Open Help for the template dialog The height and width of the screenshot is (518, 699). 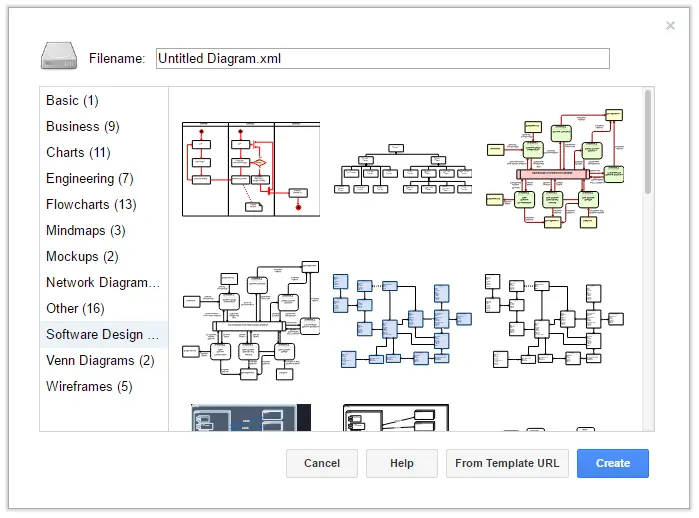coord(402,463)
